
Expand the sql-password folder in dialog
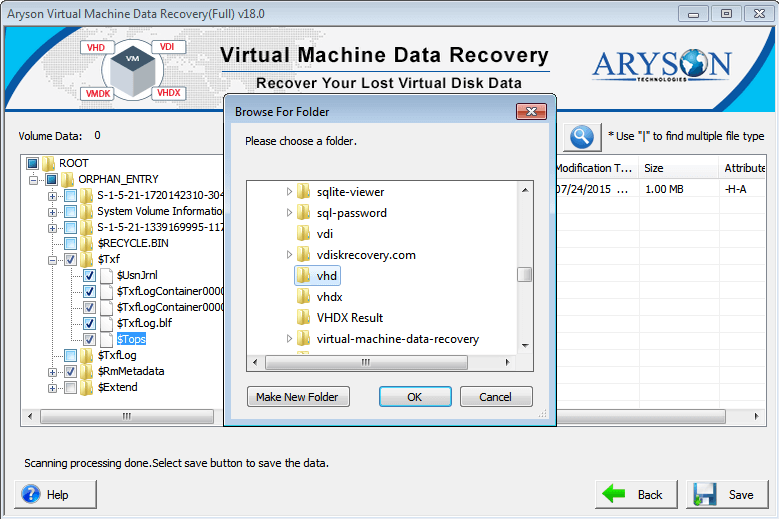[289, 213]
